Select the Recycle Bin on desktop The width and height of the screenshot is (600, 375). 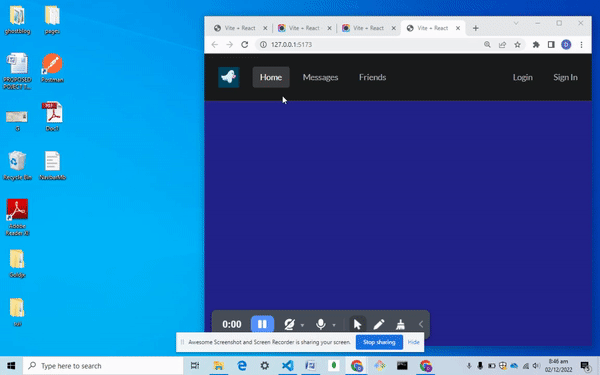pyautogui.click(x=17, y=166)
